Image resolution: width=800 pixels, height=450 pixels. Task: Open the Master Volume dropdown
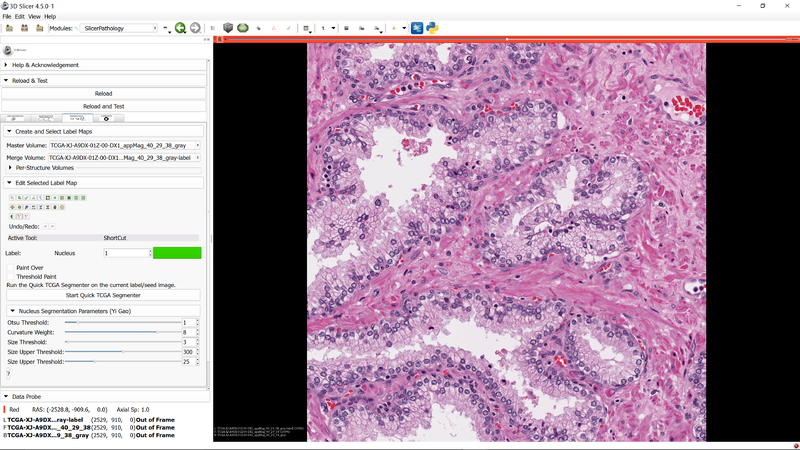pyautogui.click(x=124, y=145)
